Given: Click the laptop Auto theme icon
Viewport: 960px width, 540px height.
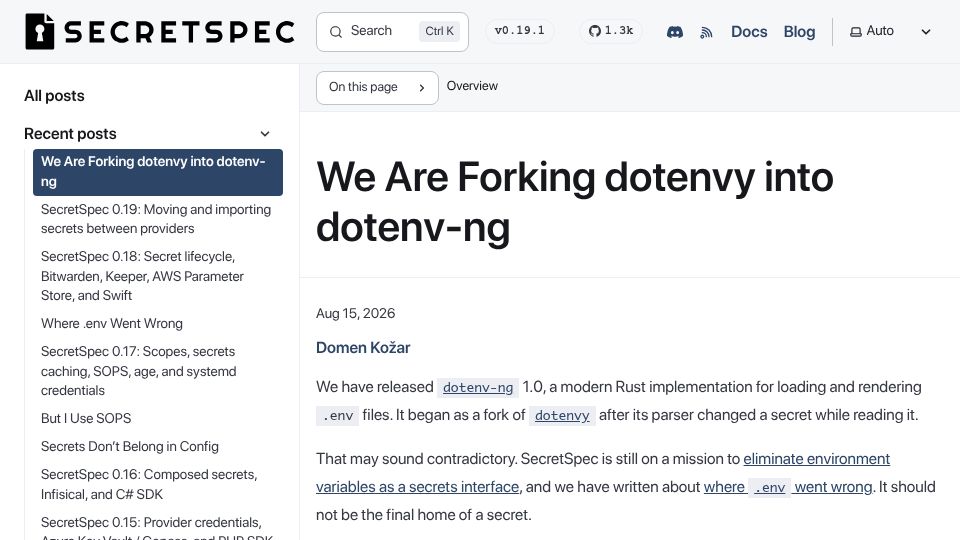Looking at the screenshot, I should pyautogui.click(x=856, y=32).
